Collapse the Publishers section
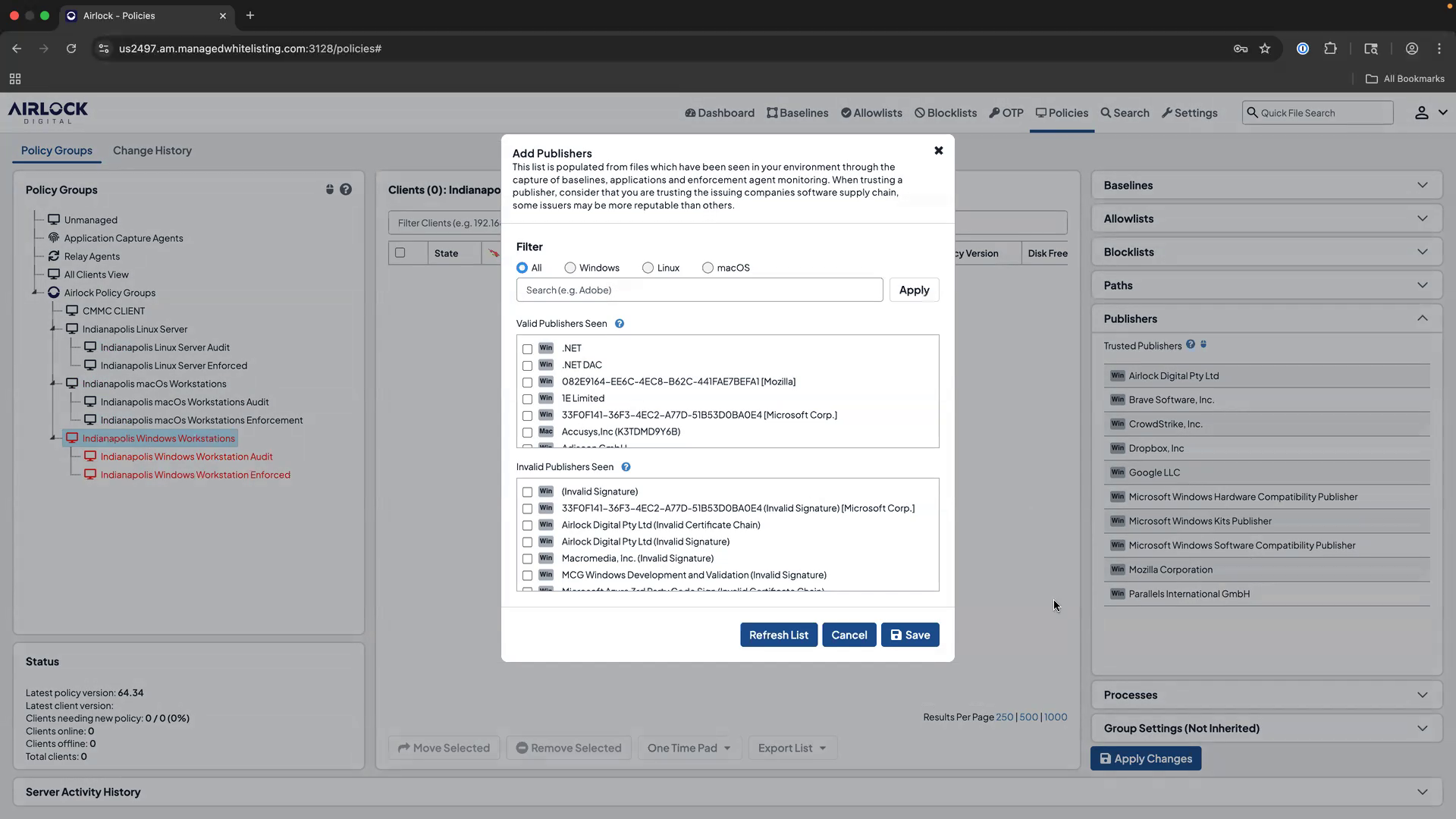This screenshot has width=1456, height=819. 1423,318
